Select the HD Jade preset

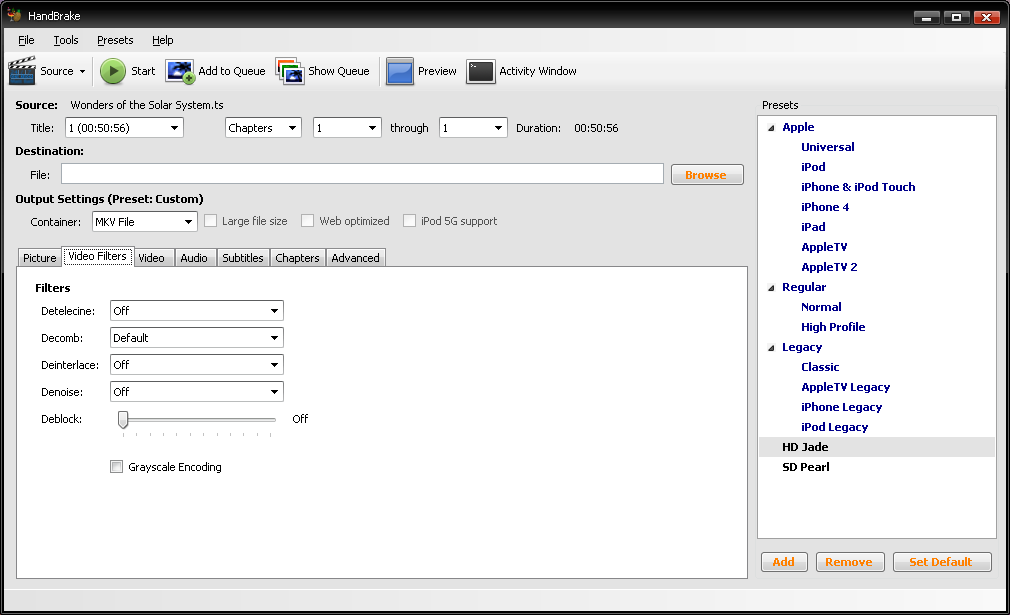805,446
